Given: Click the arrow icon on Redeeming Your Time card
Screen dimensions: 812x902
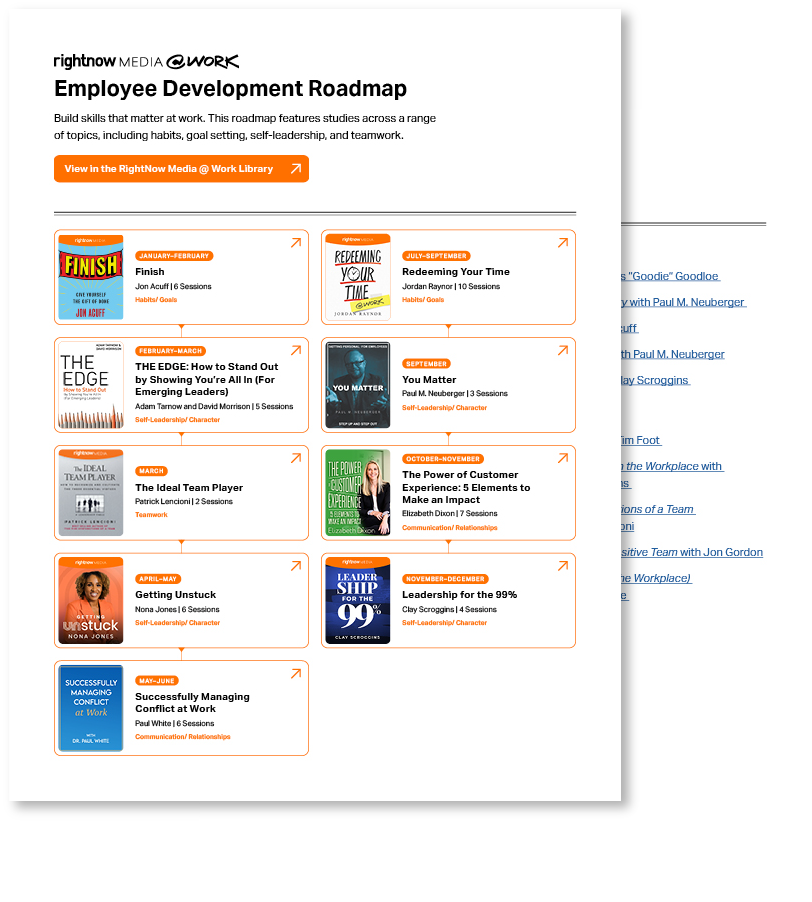Looking at the screenshot, I should (562, 243).
